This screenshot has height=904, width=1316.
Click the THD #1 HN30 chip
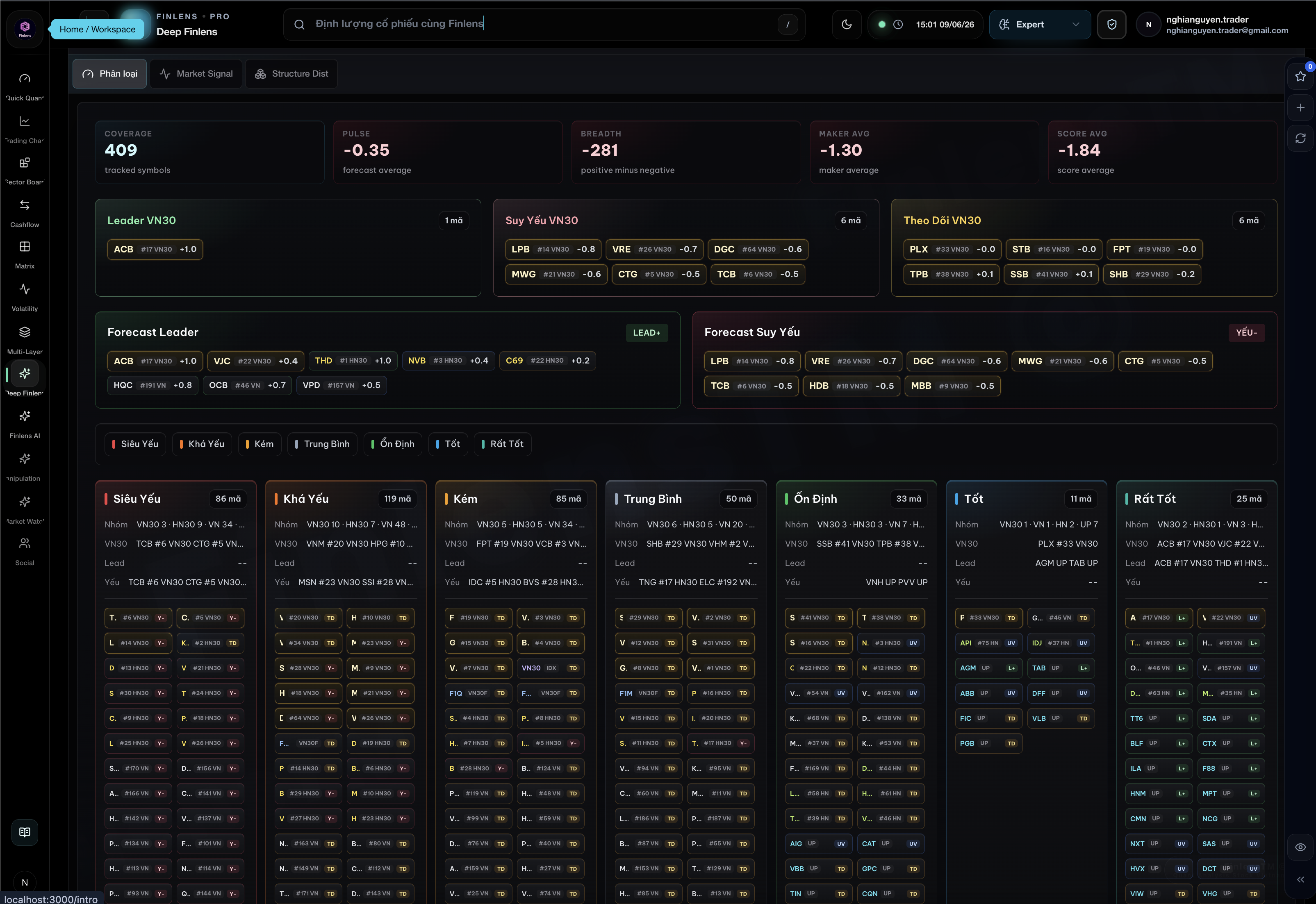point(353,360)
